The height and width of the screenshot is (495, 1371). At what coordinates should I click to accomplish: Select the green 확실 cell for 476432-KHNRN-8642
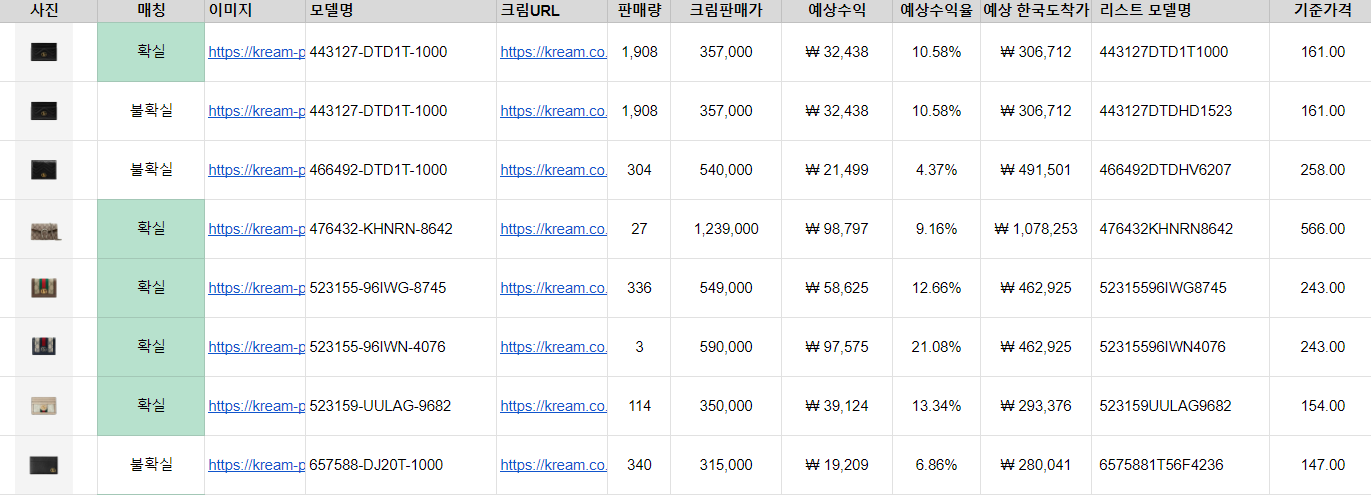(151, 229)
